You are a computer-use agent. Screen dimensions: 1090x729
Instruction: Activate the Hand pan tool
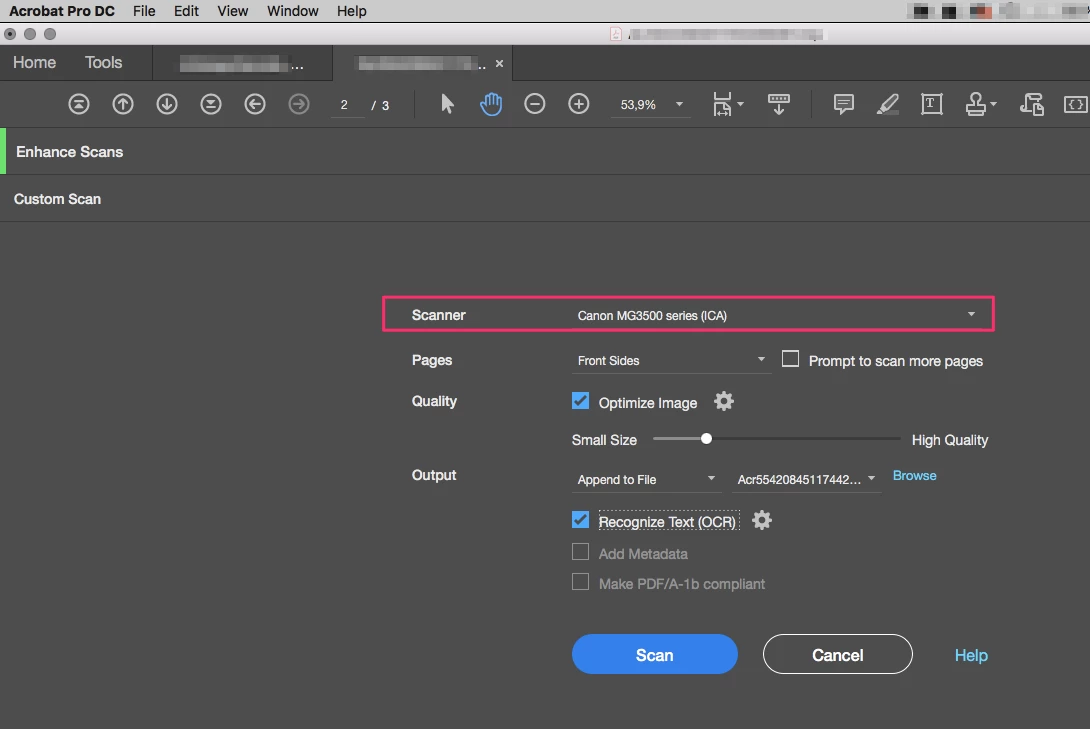coord(491,104)
